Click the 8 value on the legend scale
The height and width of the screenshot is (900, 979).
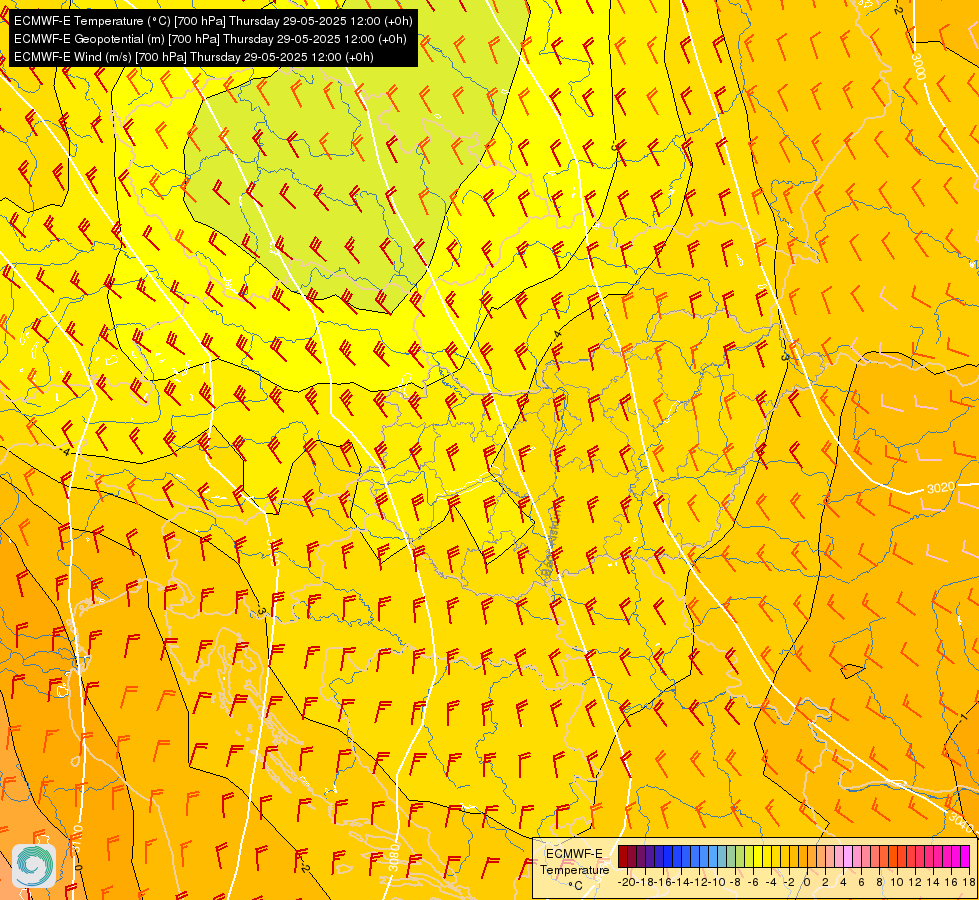tap(880, 882)
